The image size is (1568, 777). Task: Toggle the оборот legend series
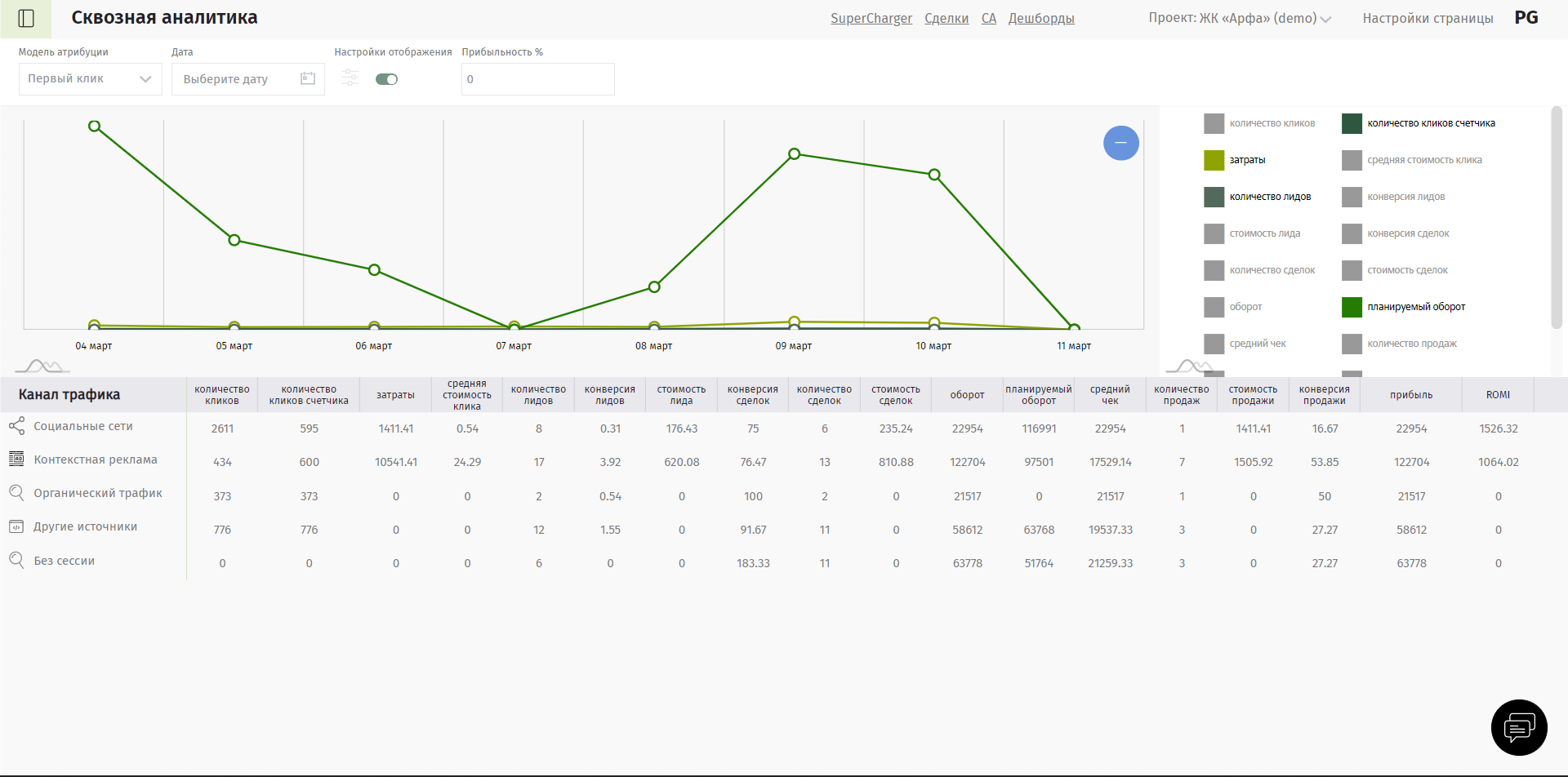[1233, 307]
